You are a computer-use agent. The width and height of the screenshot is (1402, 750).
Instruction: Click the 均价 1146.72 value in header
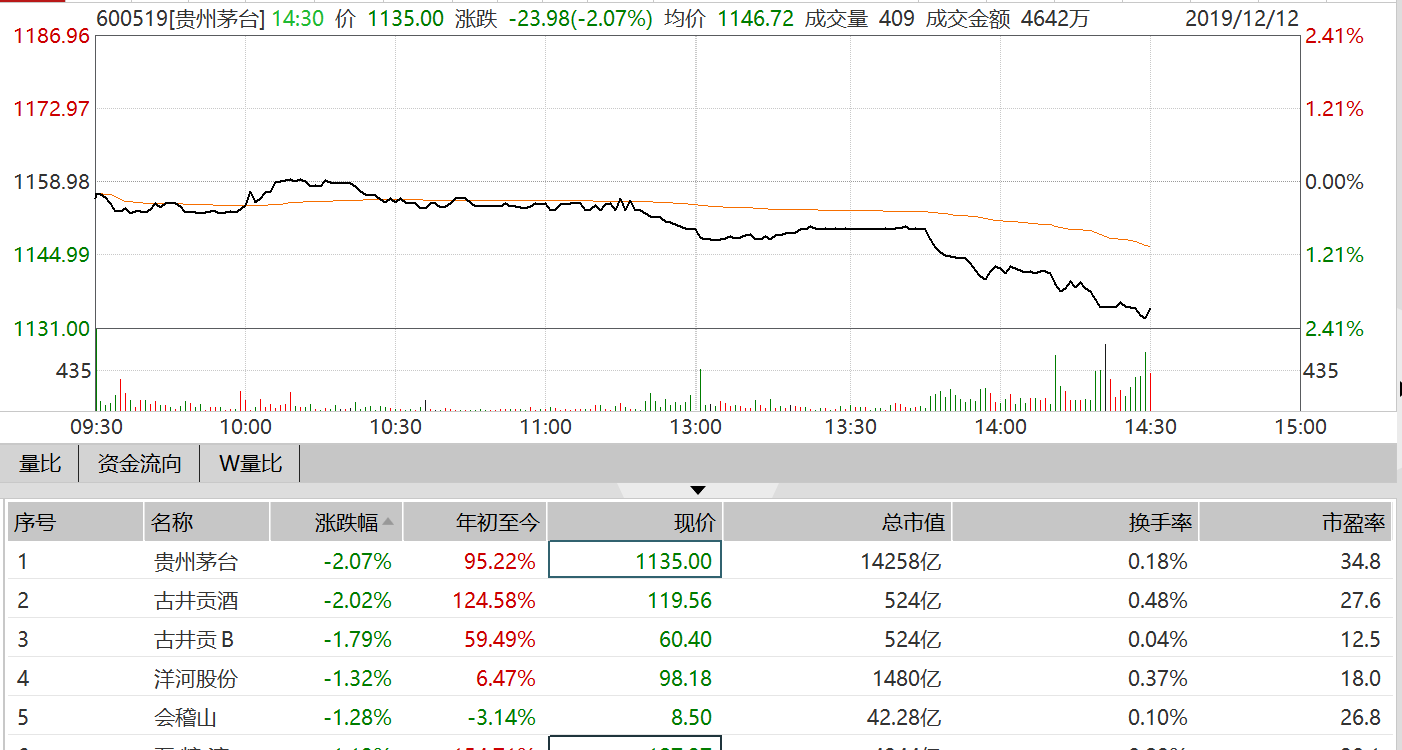[755, 18]
